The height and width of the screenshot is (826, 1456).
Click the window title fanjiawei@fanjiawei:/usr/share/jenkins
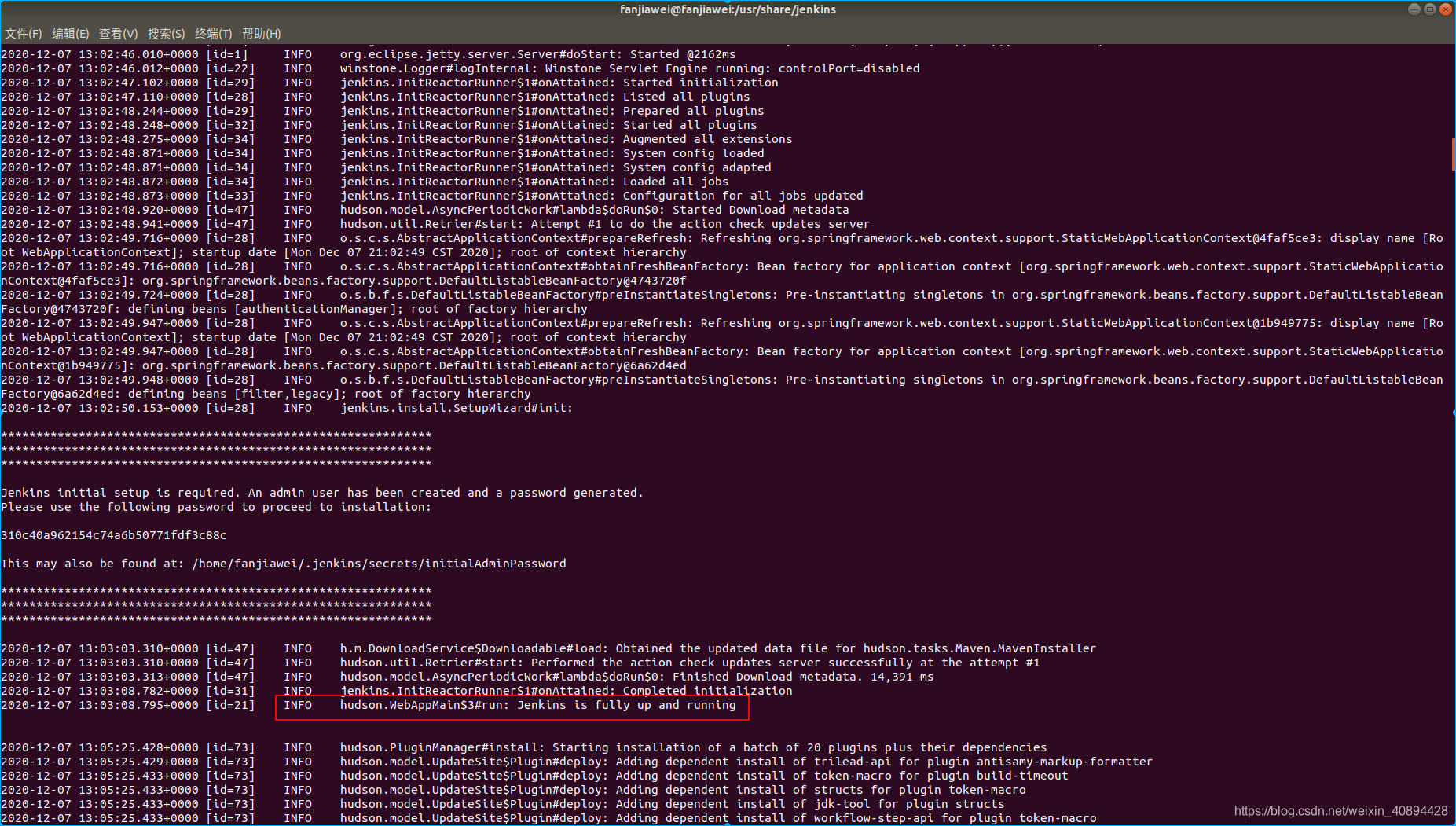click(728, 9)
